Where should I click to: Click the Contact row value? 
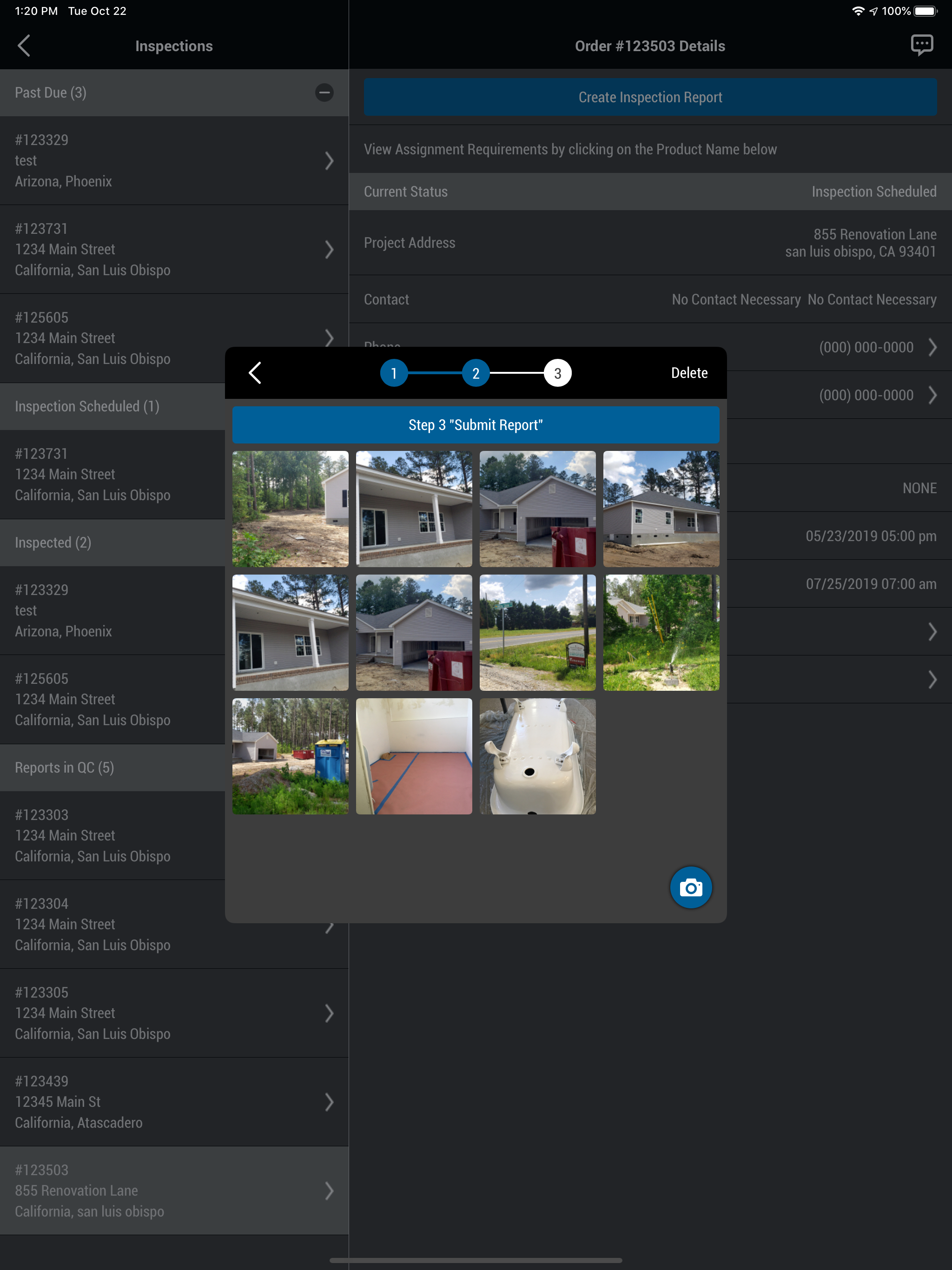click(804, 300)
